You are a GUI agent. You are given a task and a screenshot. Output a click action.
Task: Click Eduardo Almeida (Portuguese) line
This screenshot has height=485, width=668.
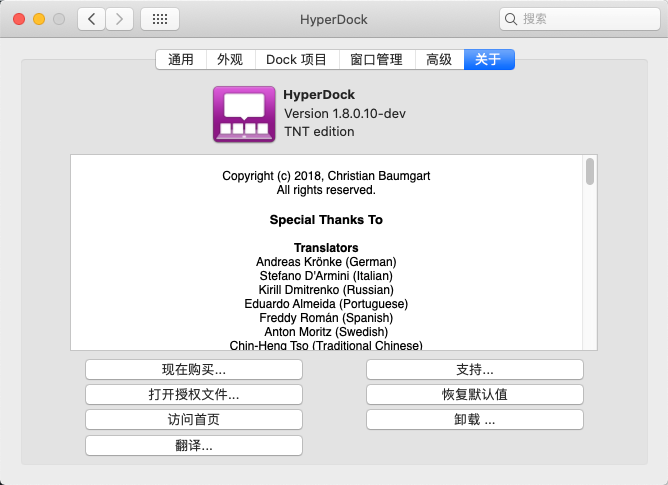click(326, 304)
